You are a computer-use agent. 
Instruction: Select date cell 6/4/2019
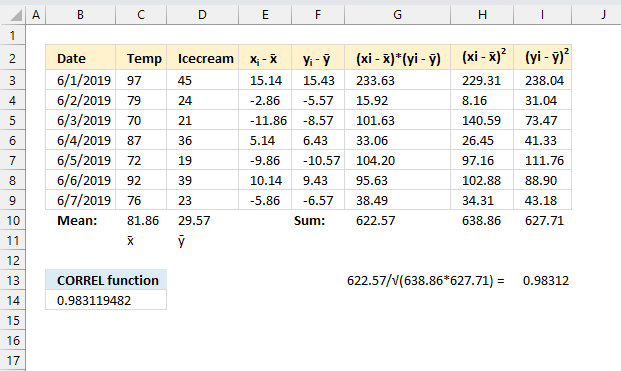[x=80, y=140]
